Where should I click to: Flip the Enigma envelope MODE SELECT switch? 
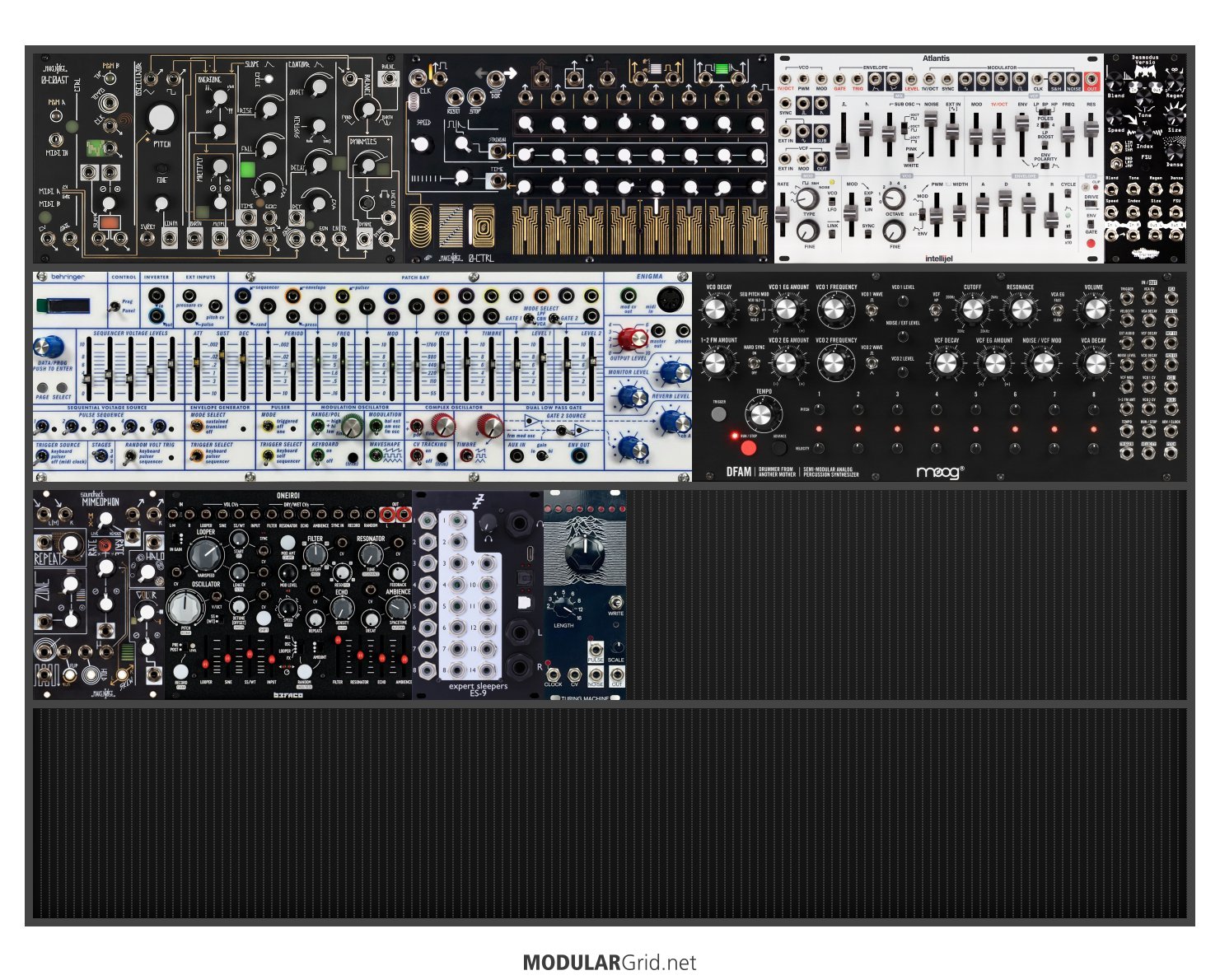coord(198,427)
